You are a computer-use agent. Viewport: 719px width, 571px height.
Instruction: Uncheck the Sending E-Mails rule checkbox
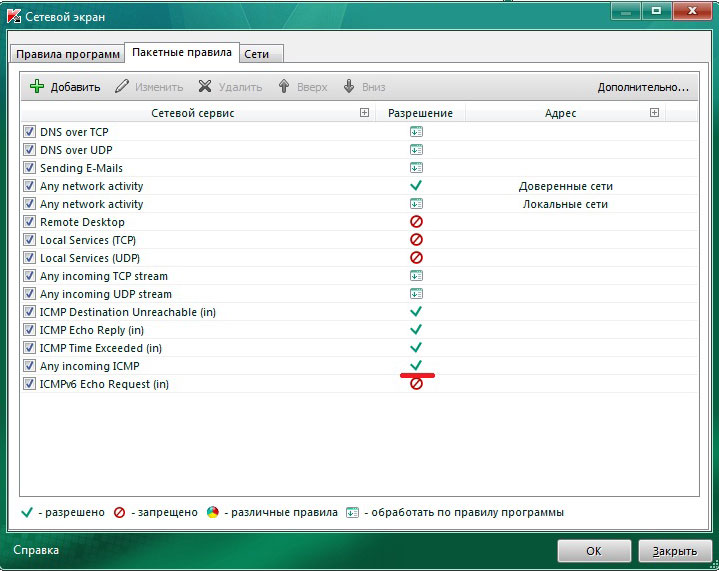29,168
